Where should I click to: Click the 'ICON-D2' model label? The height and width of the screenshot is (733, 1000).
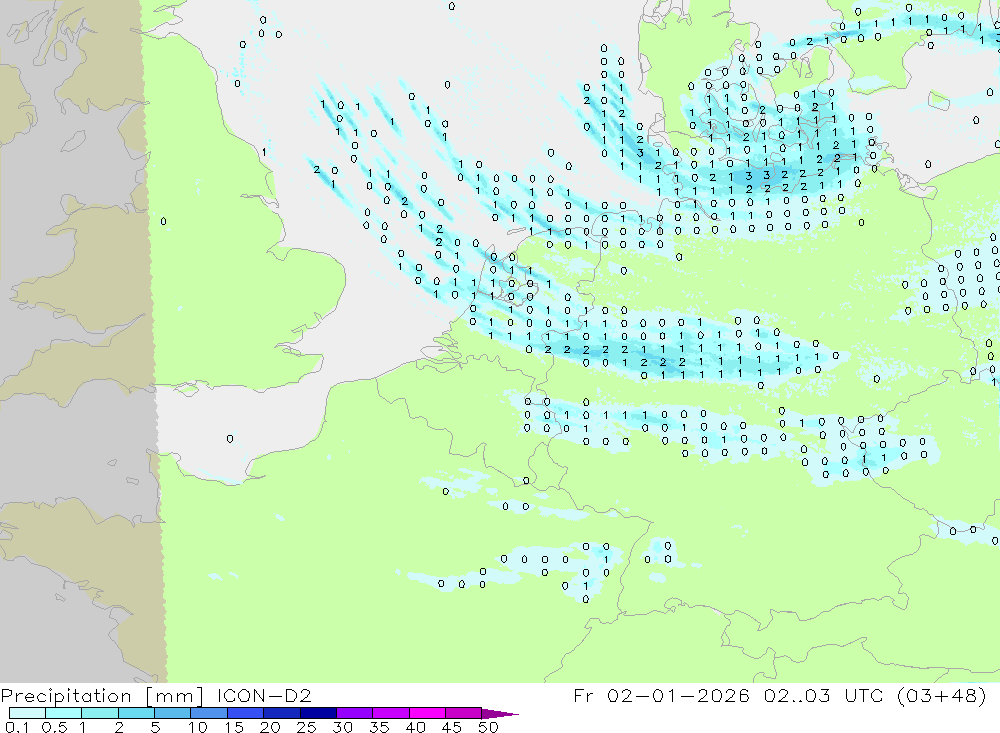(264, 695)
